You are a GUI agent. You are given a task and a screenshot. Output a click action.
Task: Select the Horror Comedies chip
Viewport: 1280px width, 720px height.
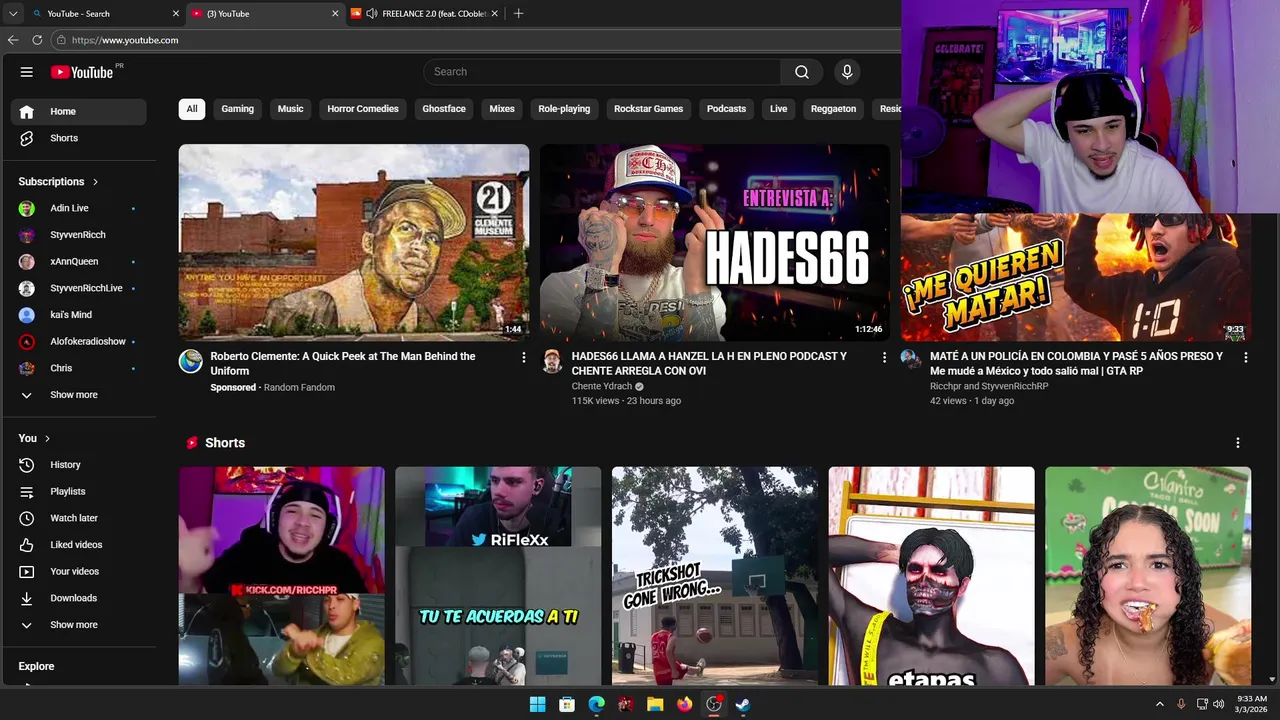[363, 109]
